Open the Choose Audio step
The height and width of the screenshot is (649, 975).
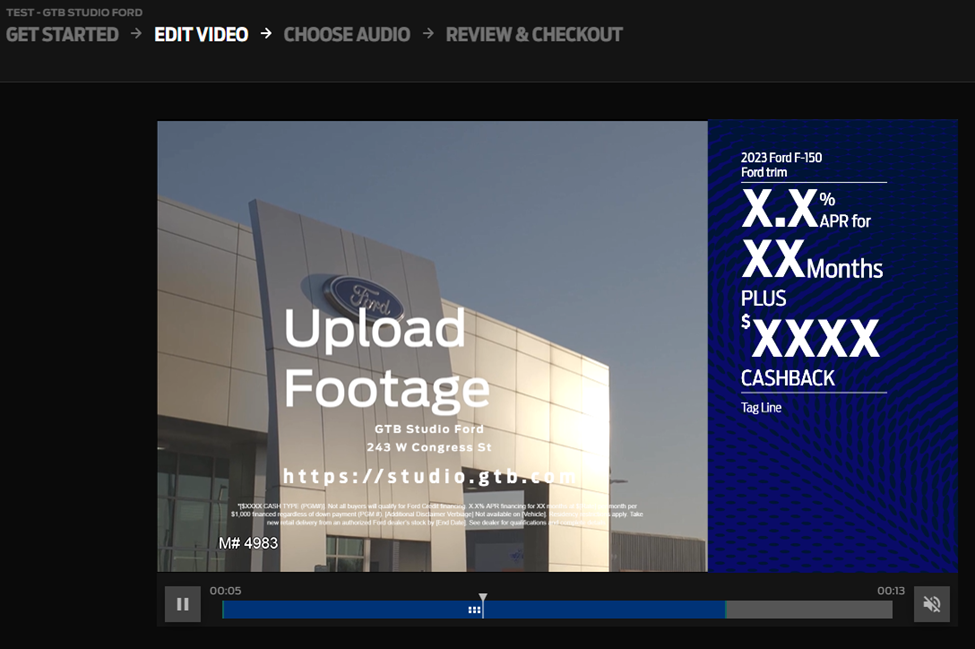coord(347,35)
